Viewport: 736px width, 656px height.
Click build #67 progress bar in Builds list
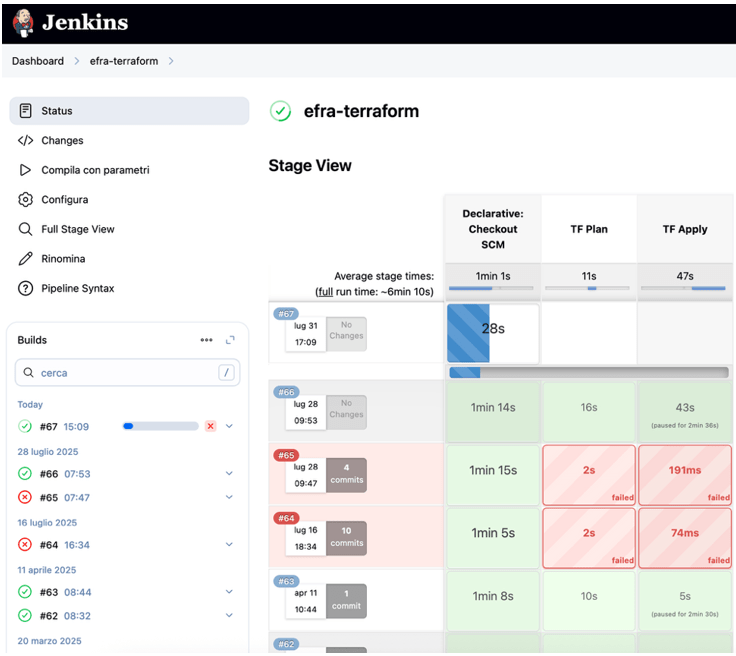click(160, 426)
